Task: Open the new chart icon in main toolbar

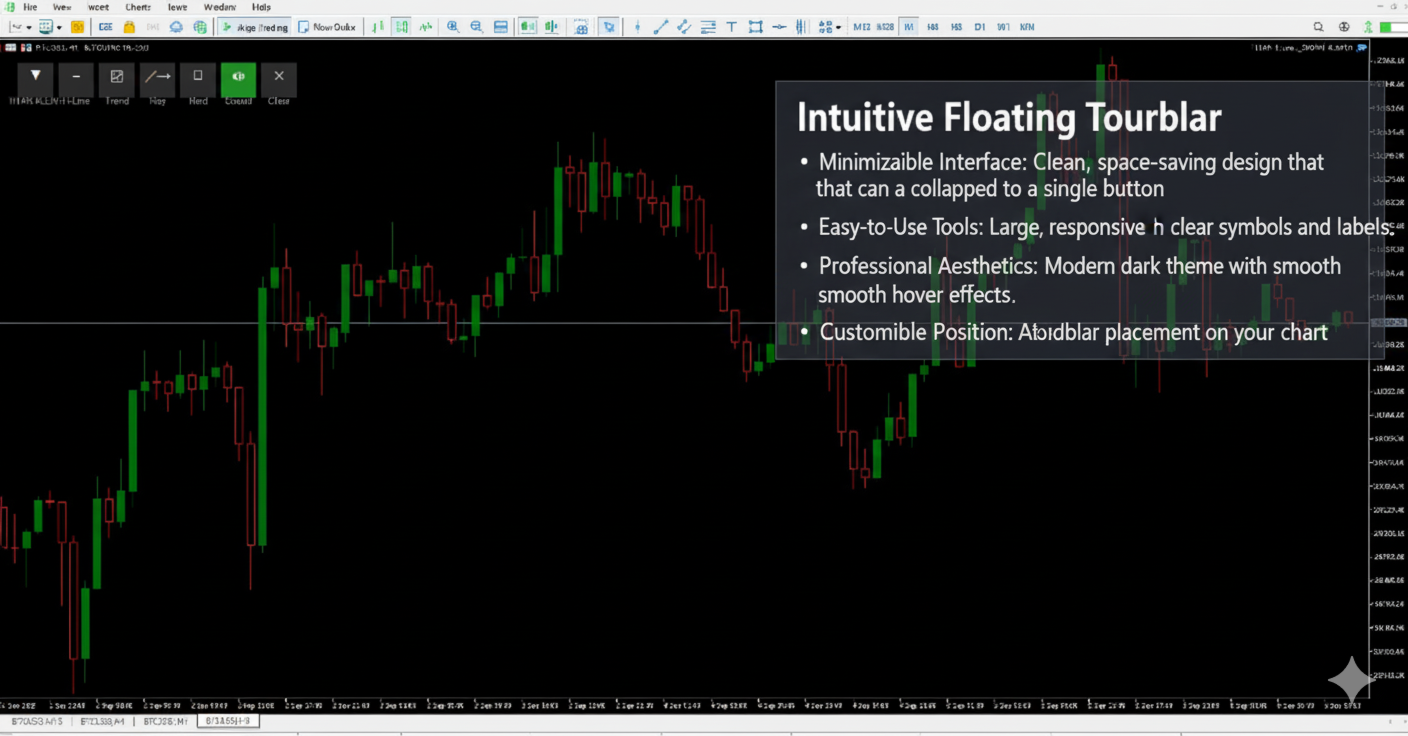Action: tap(15, 27)
